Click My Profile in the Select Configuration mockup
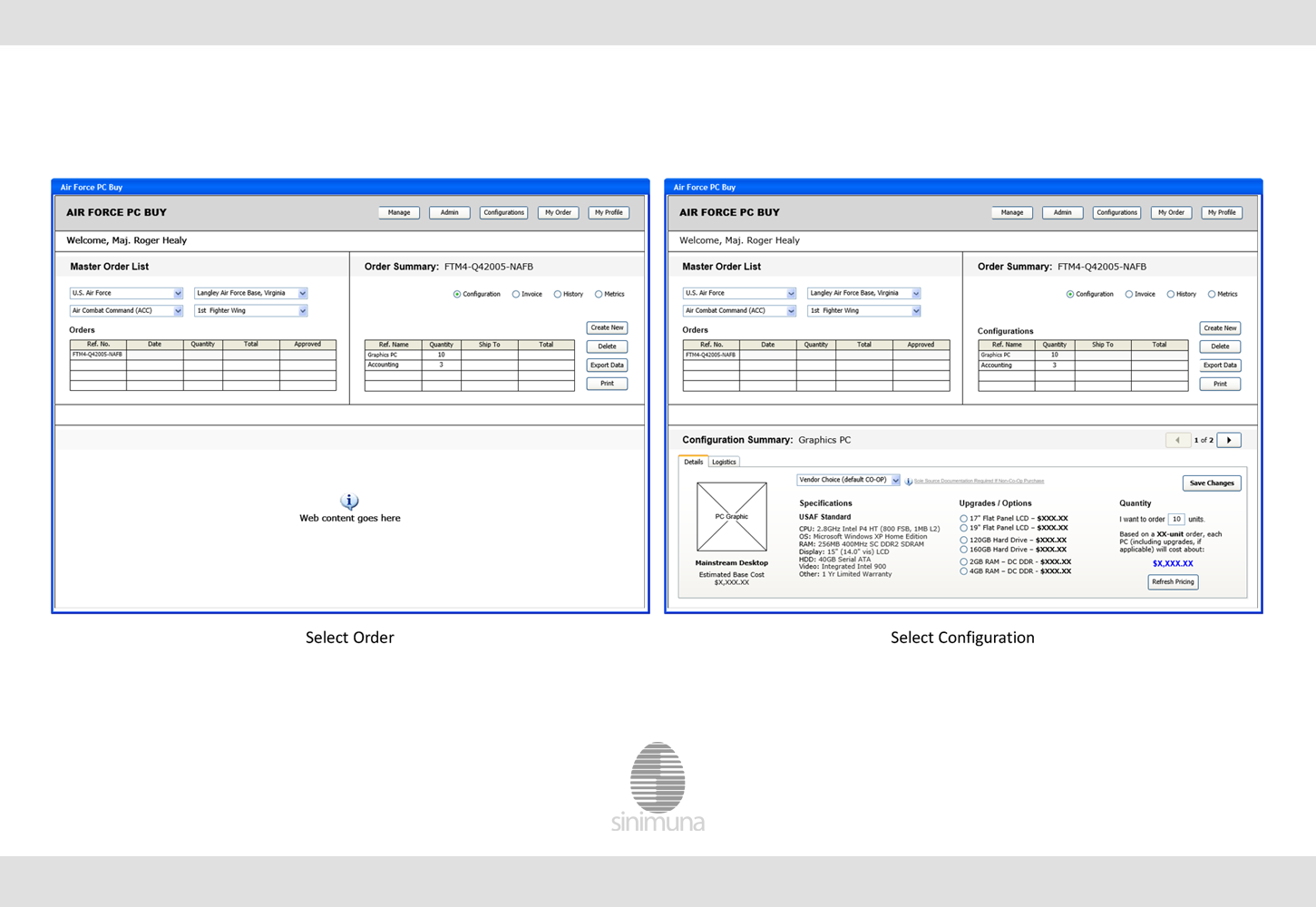This screenshot has width=1316, height=907. click(1222, 212)
